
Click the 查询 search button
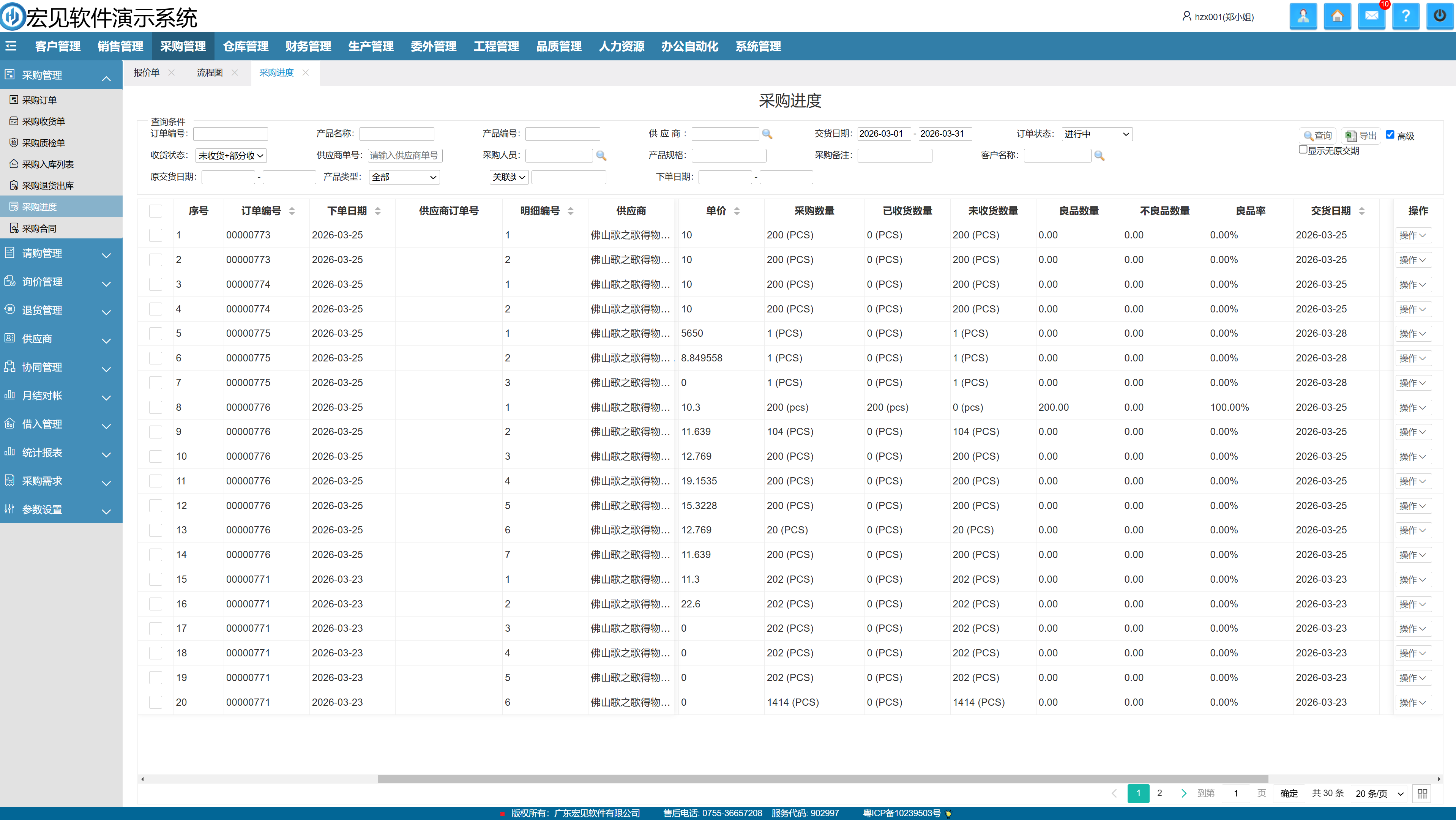click(1317, 136)
